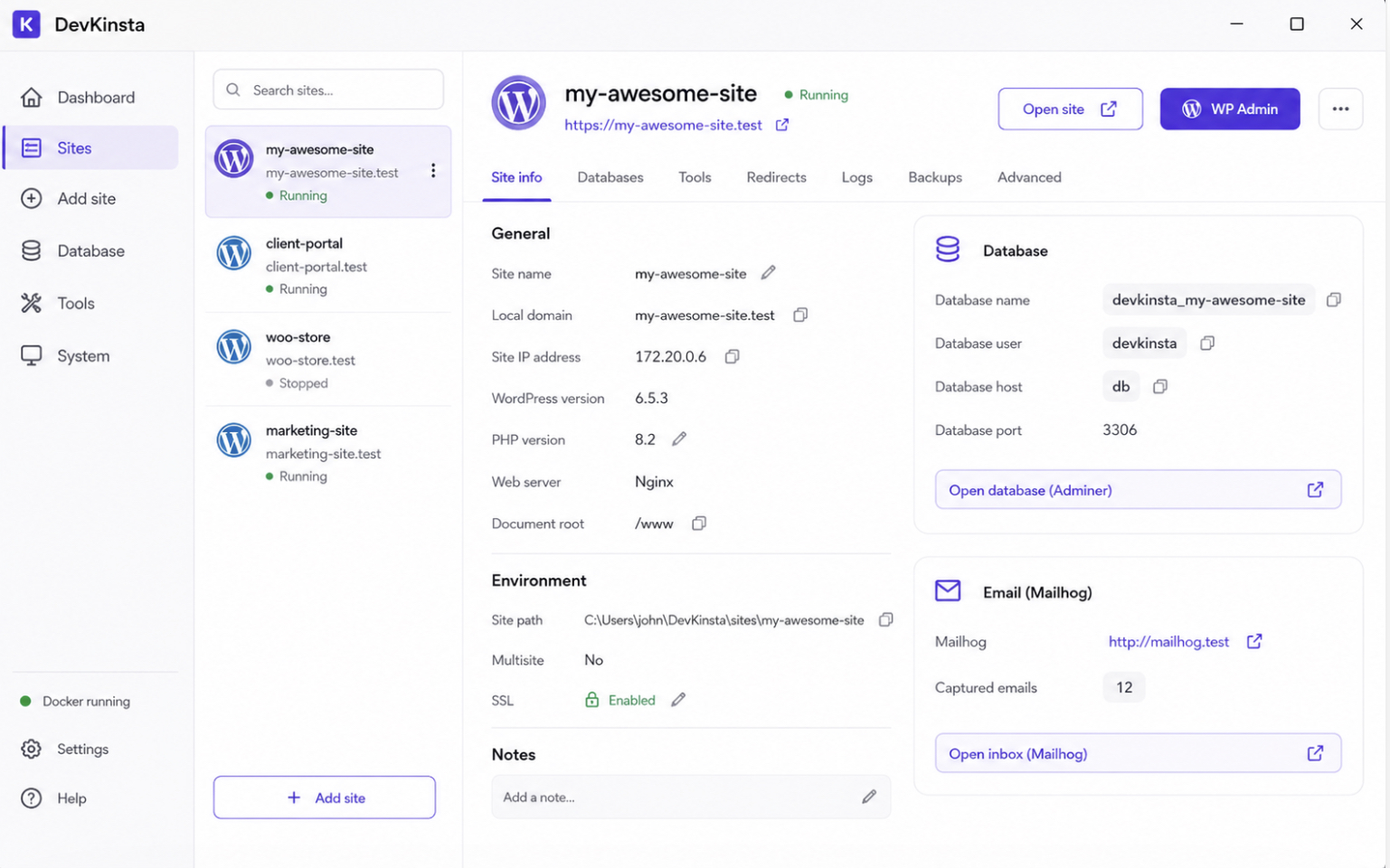Focus the Search sites field
Image resolution: width=1390 pixels, height=868 pixels.
[328, 90]
